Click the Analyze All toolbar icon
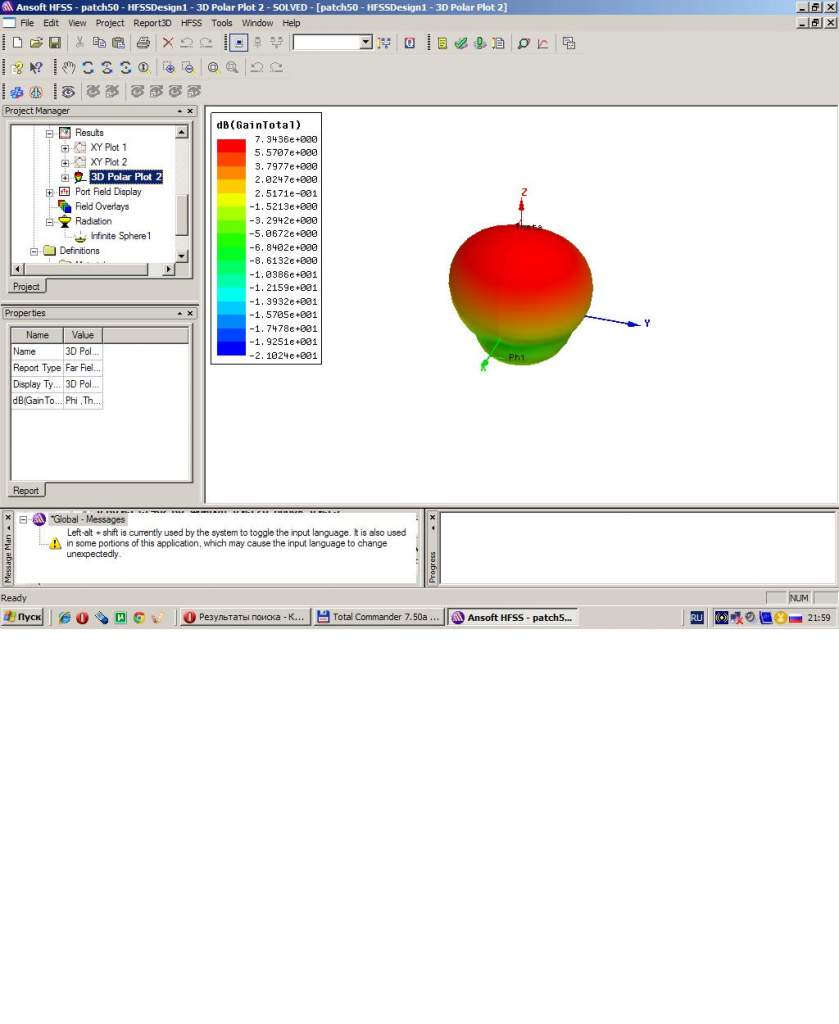The image size is (839, 1024). [480, 43]
